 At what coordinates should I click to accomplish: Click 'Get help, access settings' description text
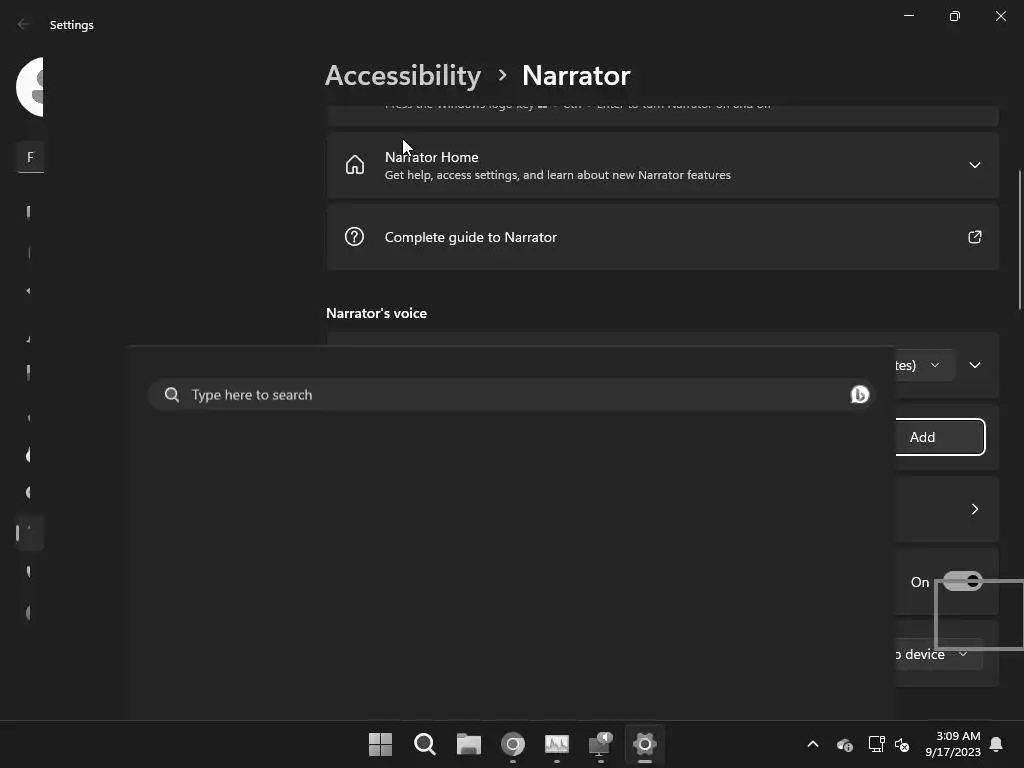coord(557,175)
